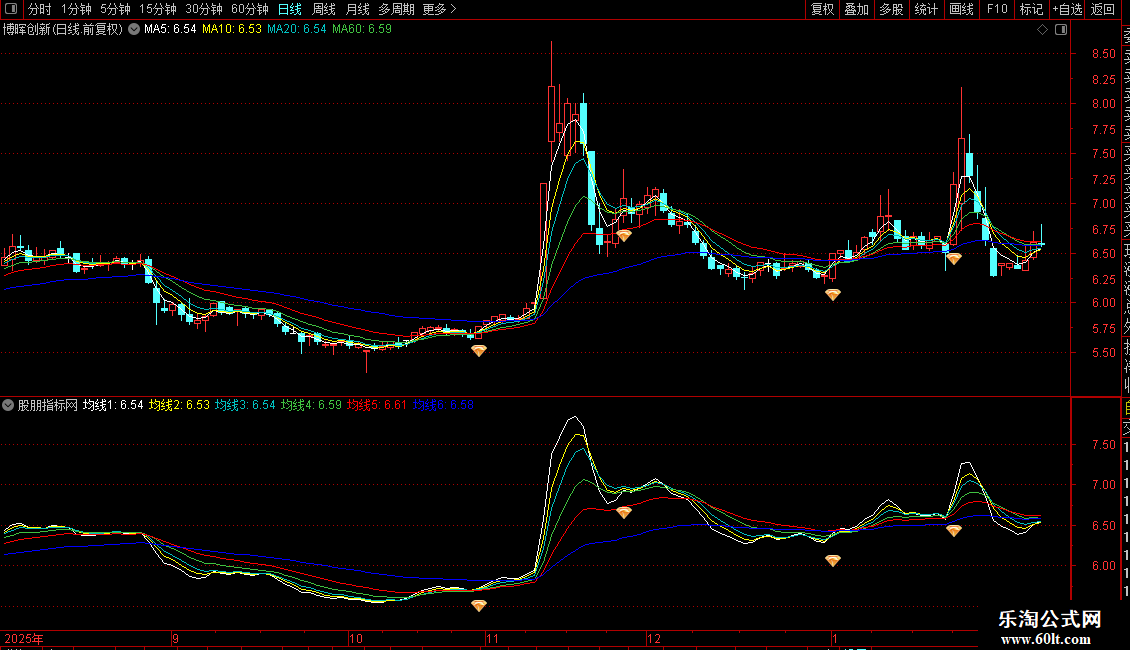Click the 均线1: 6.54 label
The width and height of the screenshot is (1130, 650).
pyautogui.click(x=113, y=405)
